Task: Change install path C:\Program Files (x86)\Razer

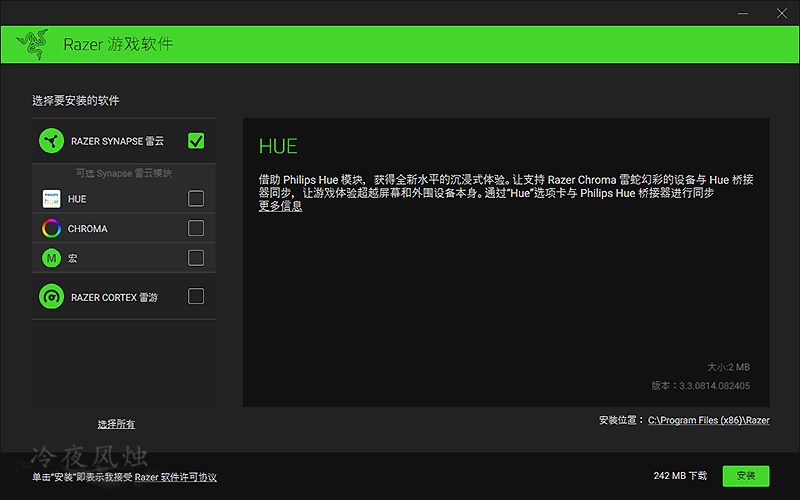Action: click(709, 420)
